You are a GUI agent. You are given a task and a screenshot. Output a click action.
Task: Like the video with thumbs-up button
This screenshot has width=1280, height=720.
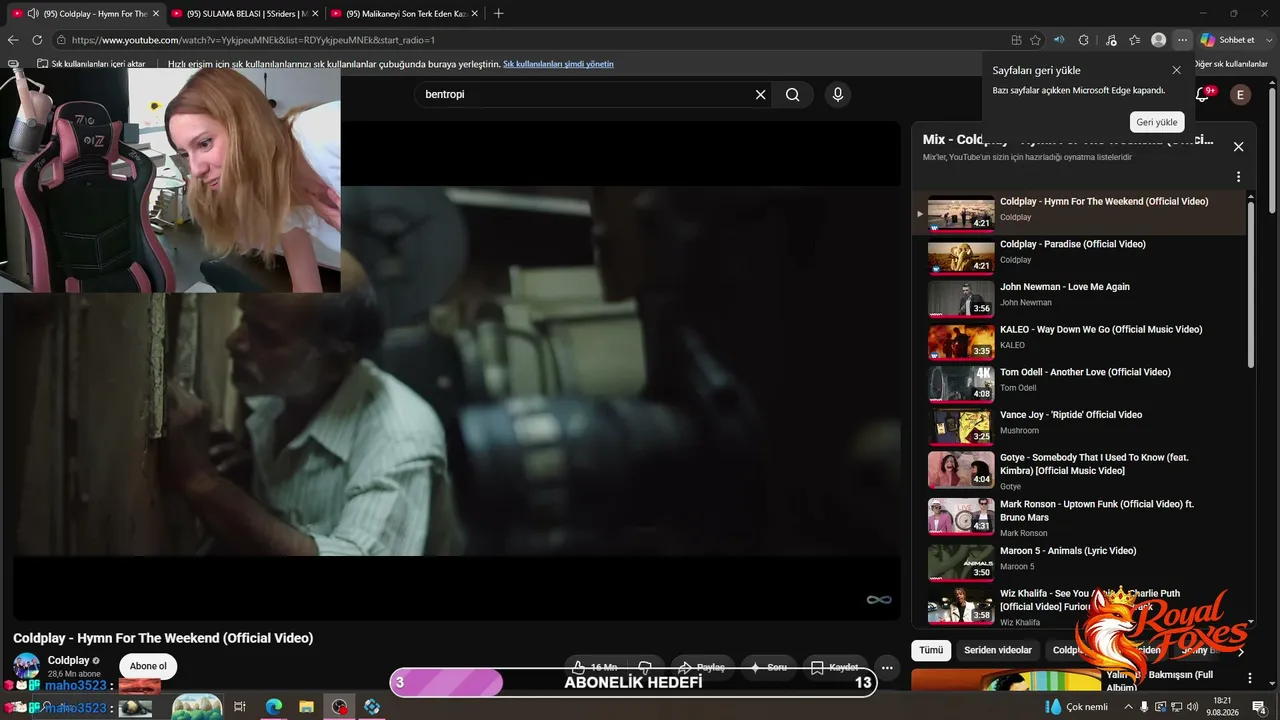coord(595,667)
